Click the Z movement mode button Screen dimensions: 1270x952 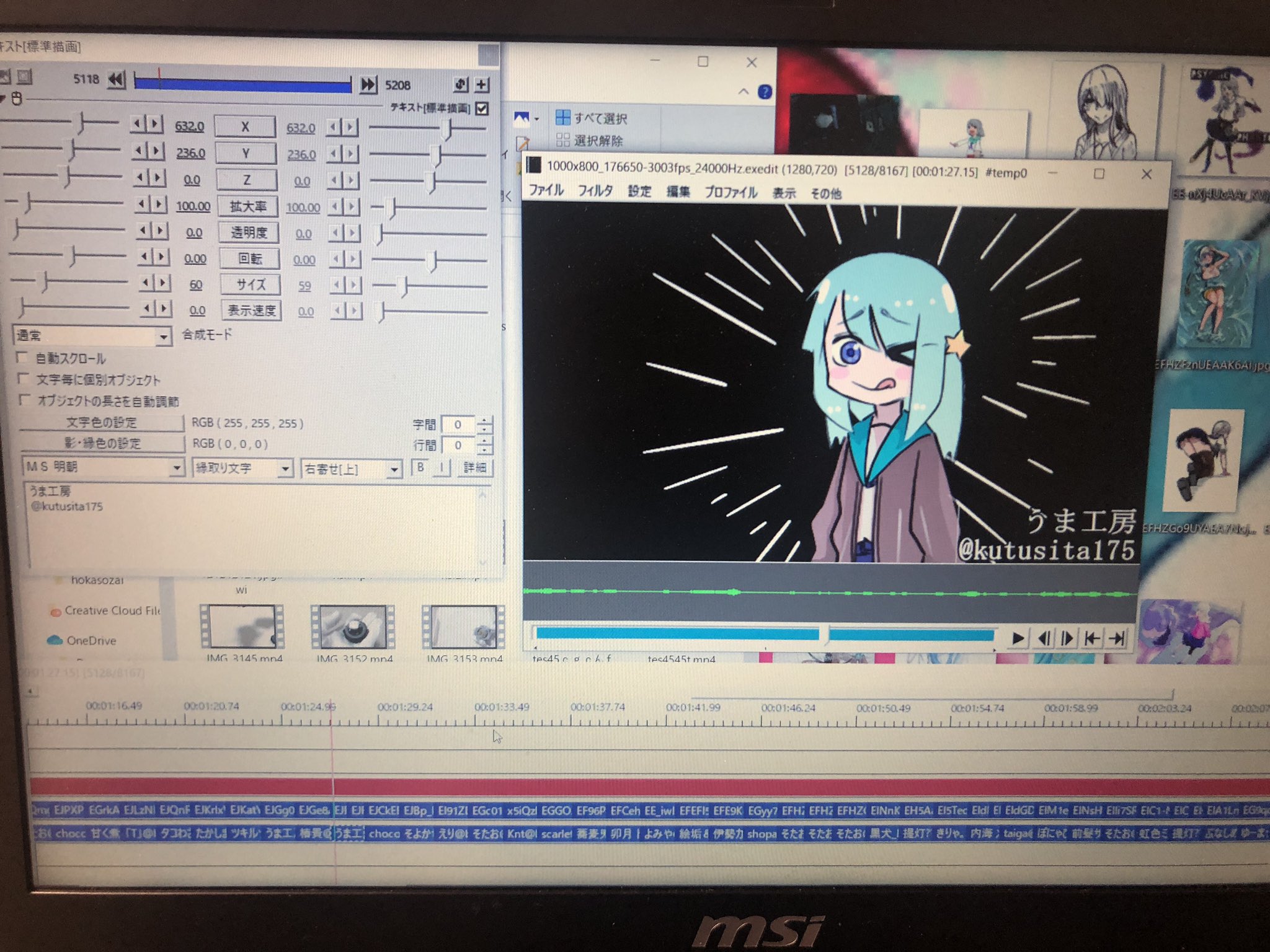[x=246, y=180]
